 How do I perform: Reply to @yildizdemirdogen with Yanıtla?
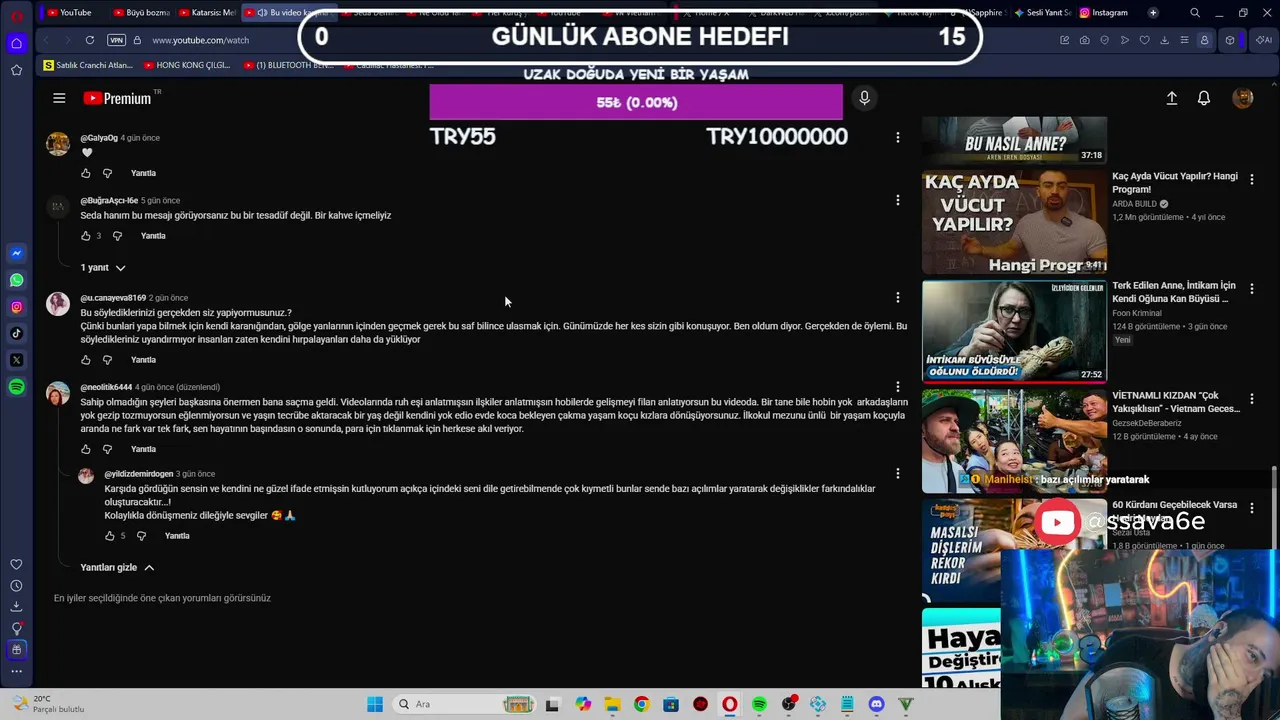click(177, 536)
